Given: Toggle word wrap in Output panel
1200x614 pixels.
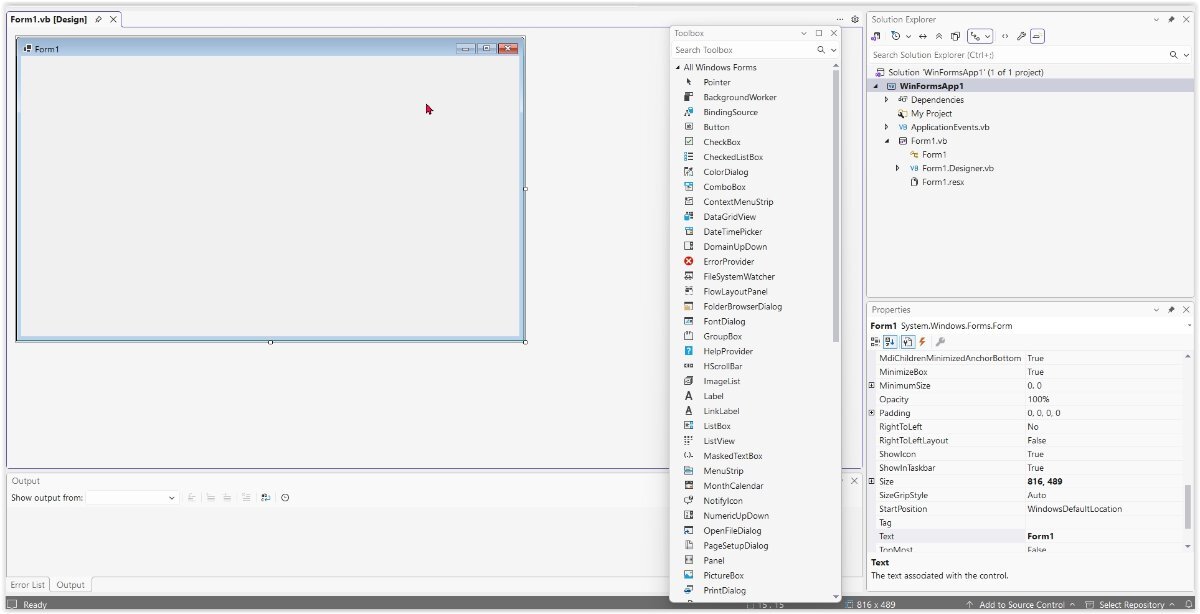Looking at the screenshot, I should [265, 497].
